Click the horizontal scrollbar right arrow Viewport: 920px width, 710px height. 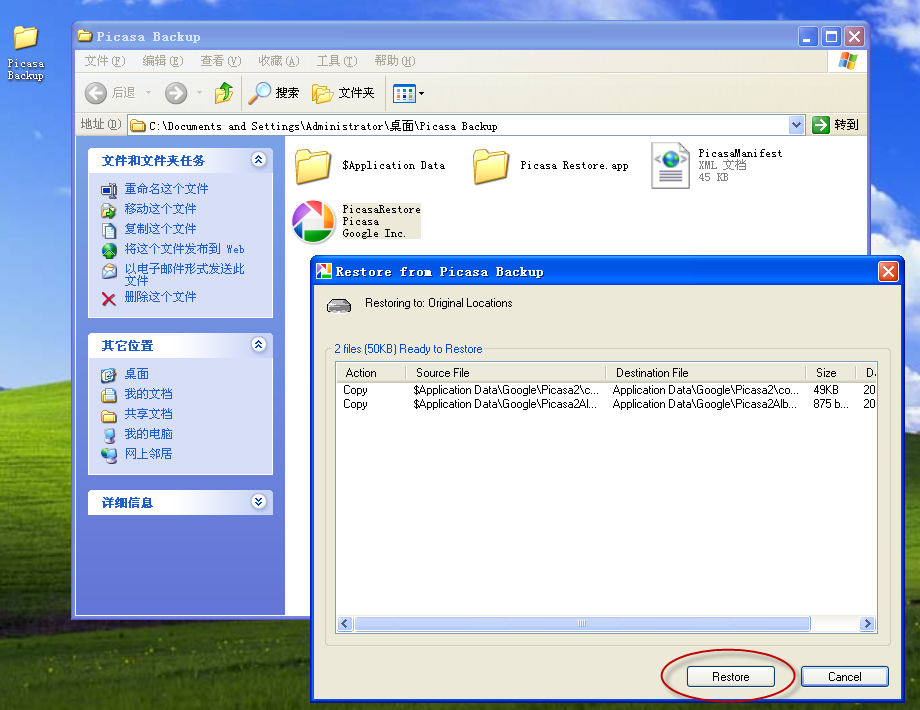click(x=867, y=624)
